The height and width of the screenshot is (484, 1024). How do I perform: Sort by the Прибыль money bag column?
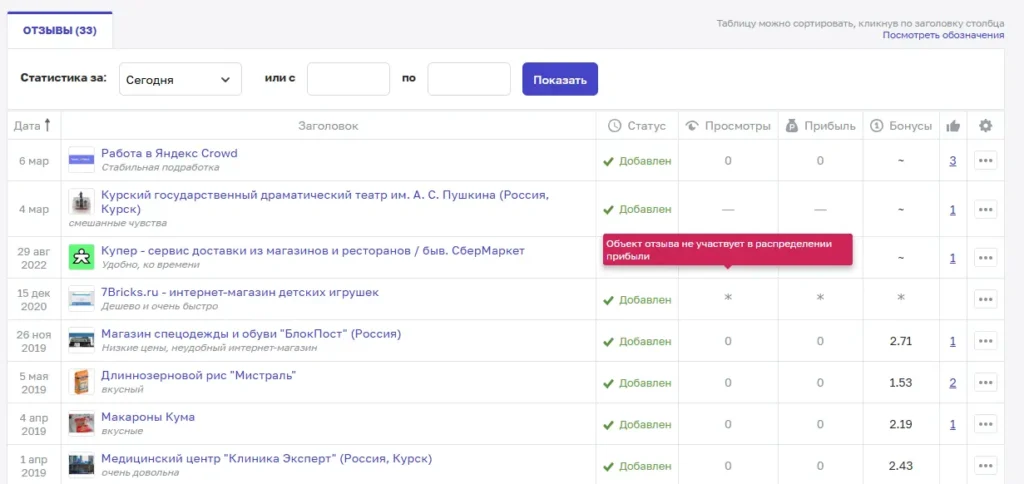click(x=820, y=126)
